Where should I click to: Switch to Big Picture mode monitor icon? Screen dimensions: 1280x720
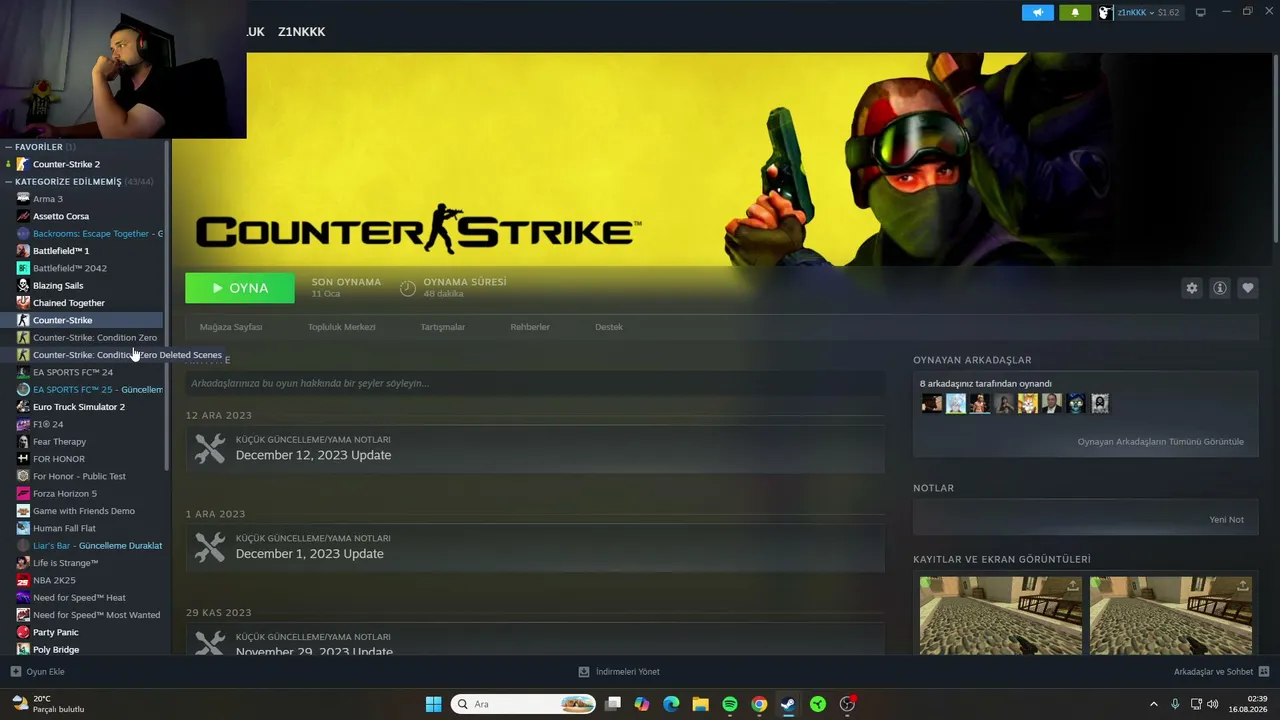(1201, 12)
